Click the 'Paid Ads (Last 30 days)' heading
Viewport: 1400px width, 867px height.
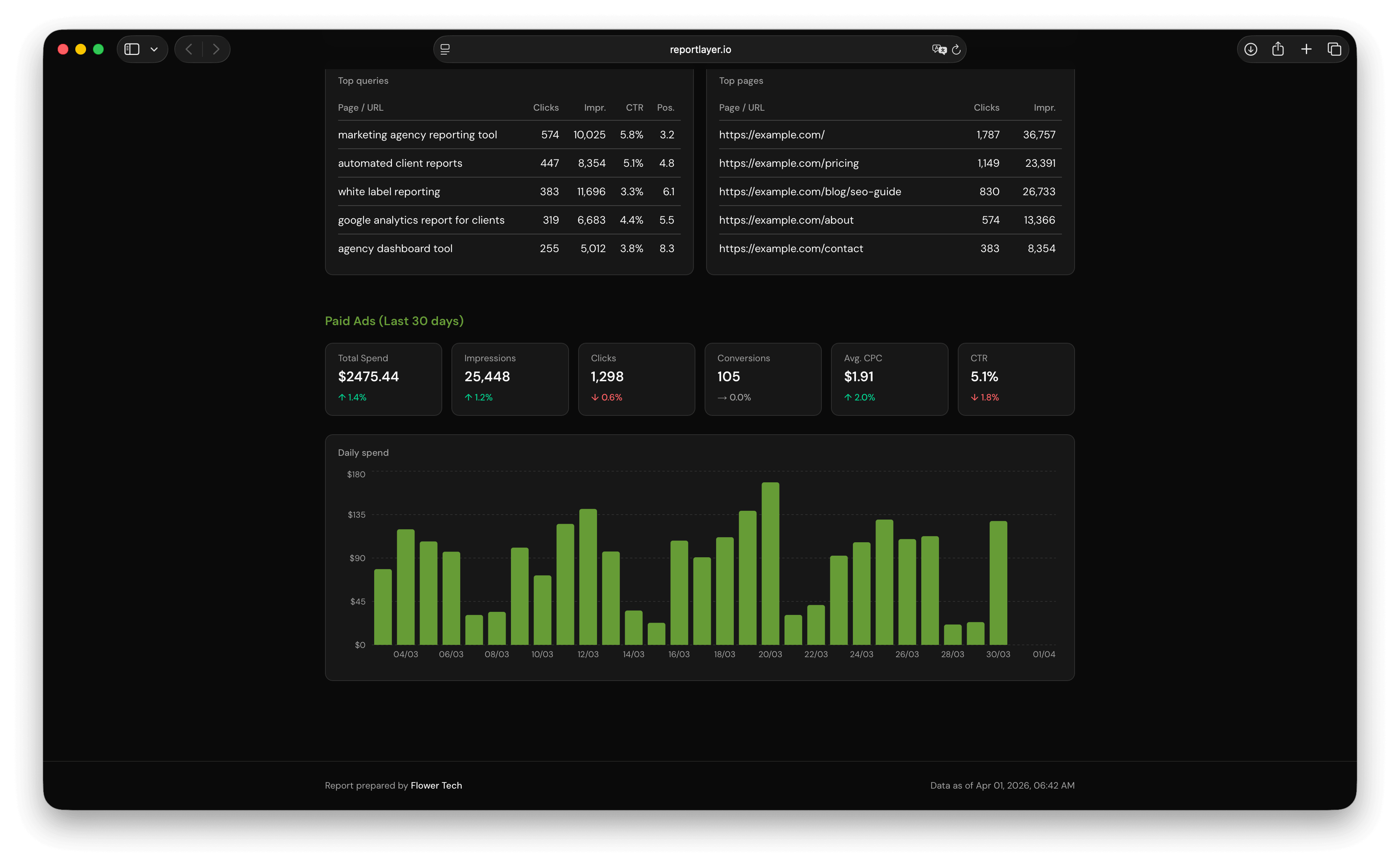point(394,321)
